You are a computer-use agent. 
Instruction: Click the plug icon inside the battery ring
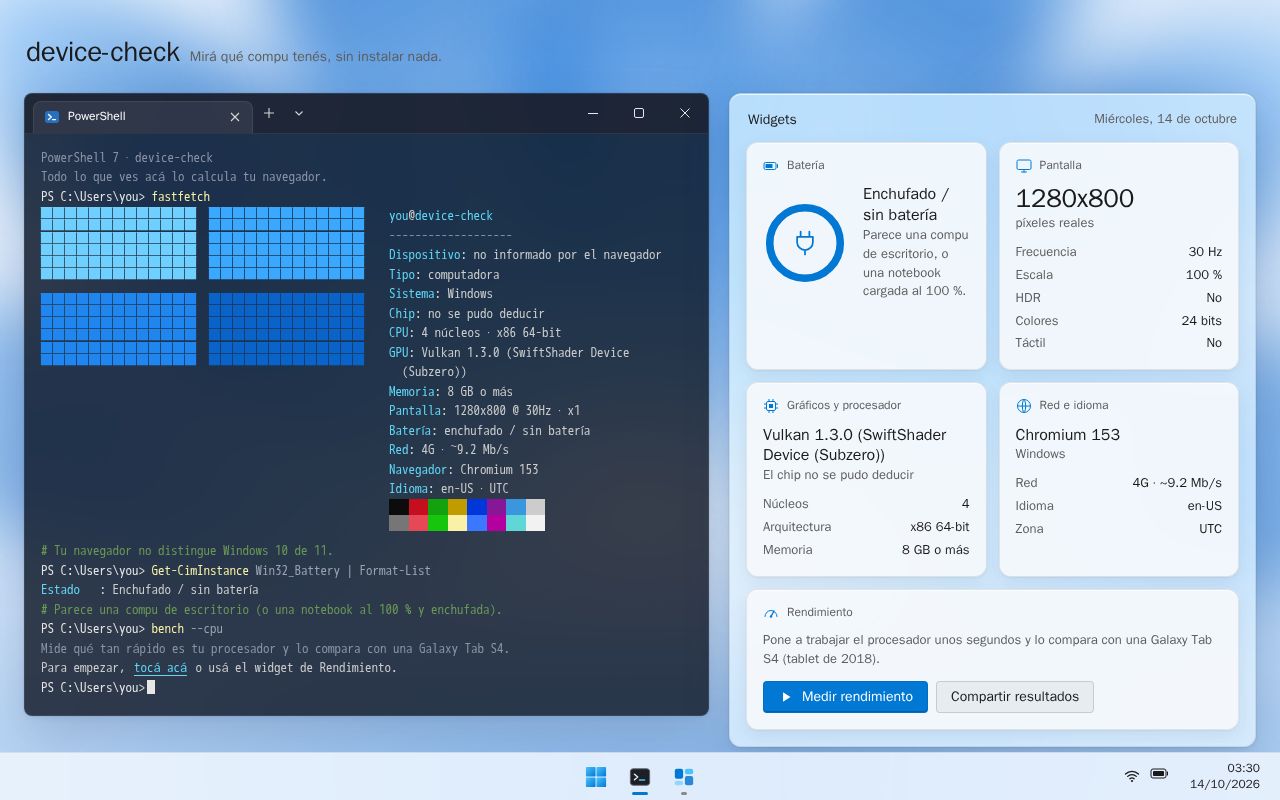click(805, 243)
